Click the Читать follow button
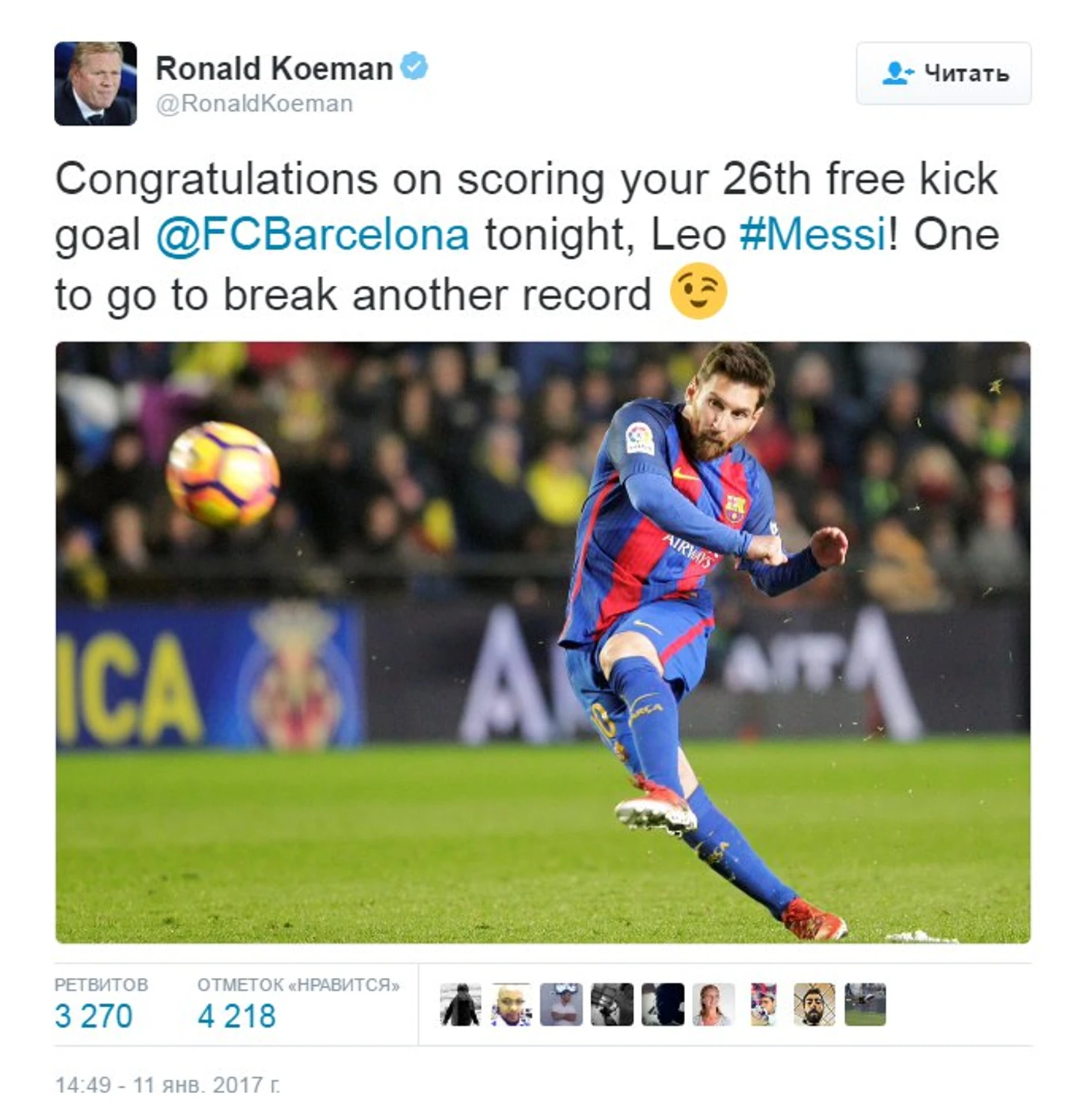1092x1111 pixels. [x=943, y=73]
